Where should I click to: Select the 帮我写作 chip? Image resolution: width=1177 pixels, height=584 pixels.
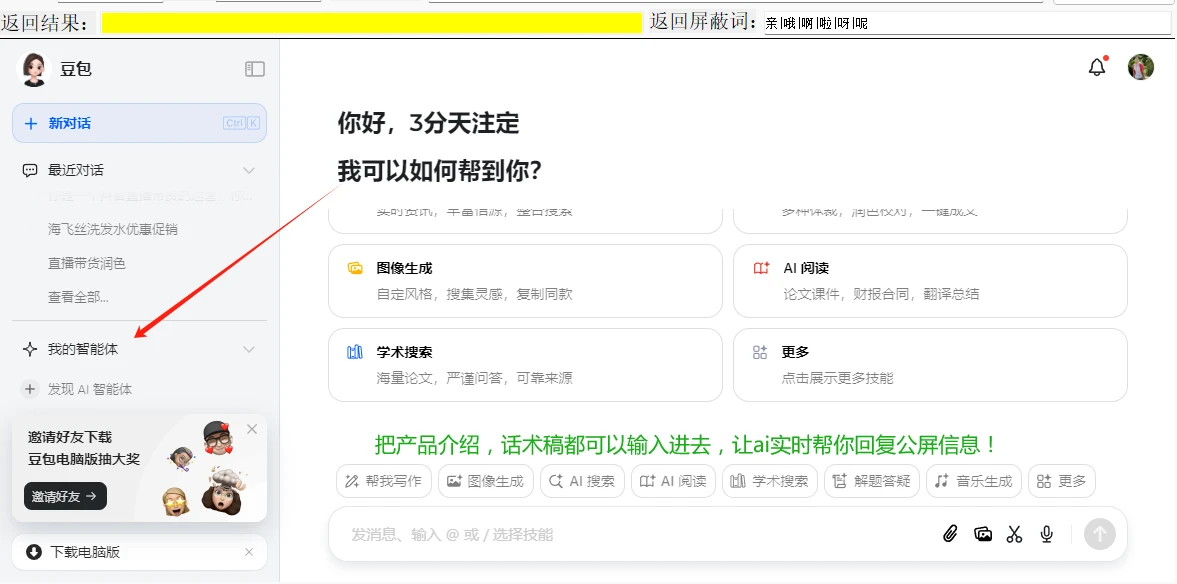click(384, 481)
